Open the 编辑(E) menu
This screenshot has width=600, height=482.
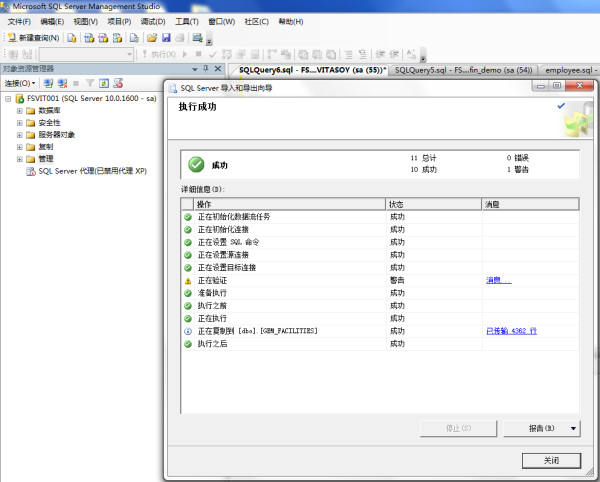pyautogui.click(x=52, y=22)
